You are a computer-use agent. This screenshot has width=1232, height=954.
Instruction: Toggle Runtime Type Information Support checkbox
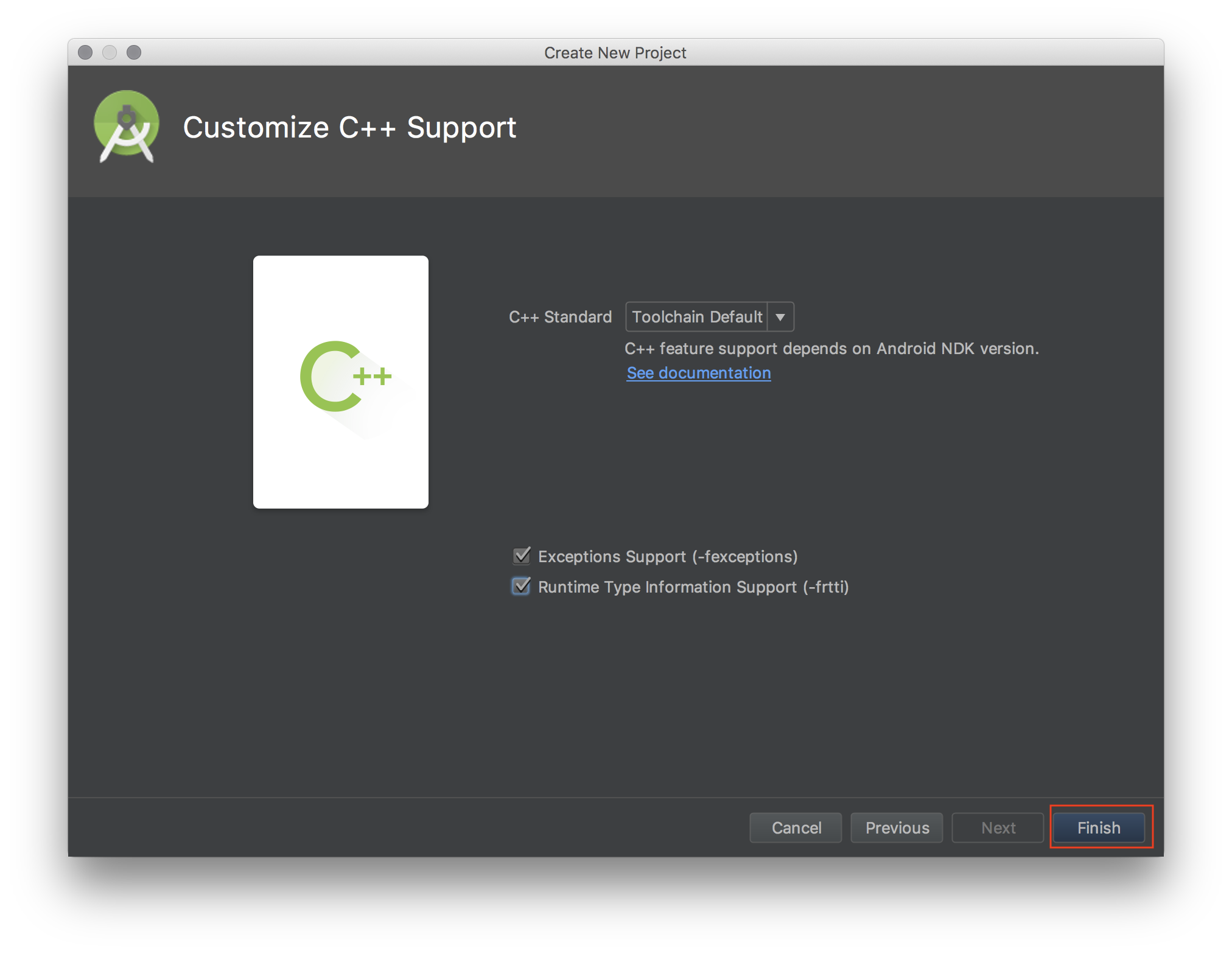coord(522,587)
